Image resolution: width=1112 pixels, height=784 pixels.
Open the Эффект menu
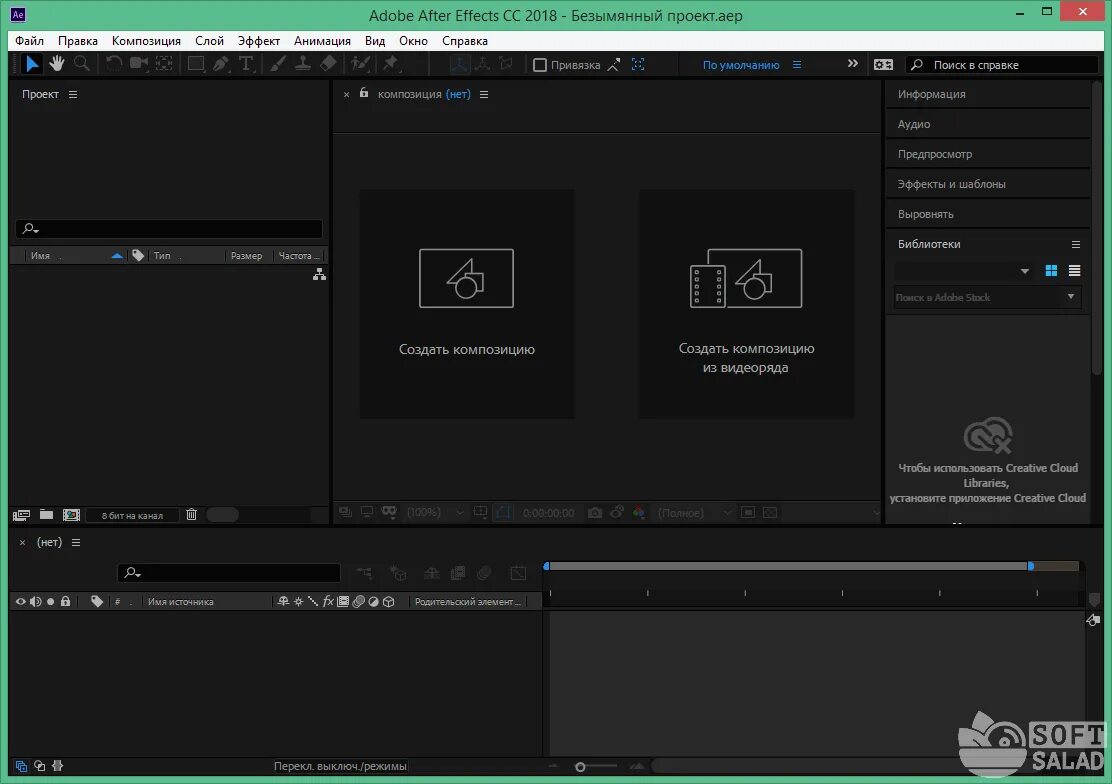pos(259,41)
